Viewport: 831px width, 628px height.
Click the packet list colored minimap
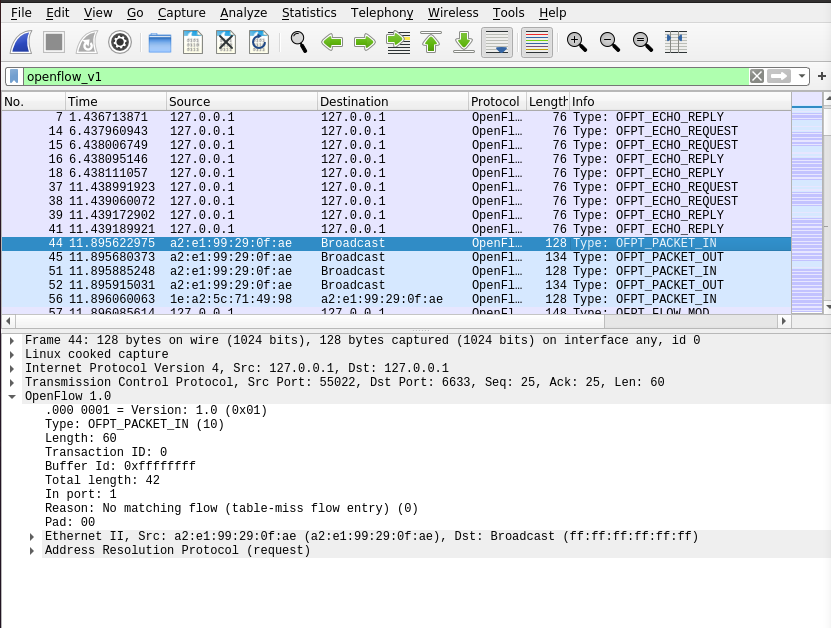tap(807, 203)
